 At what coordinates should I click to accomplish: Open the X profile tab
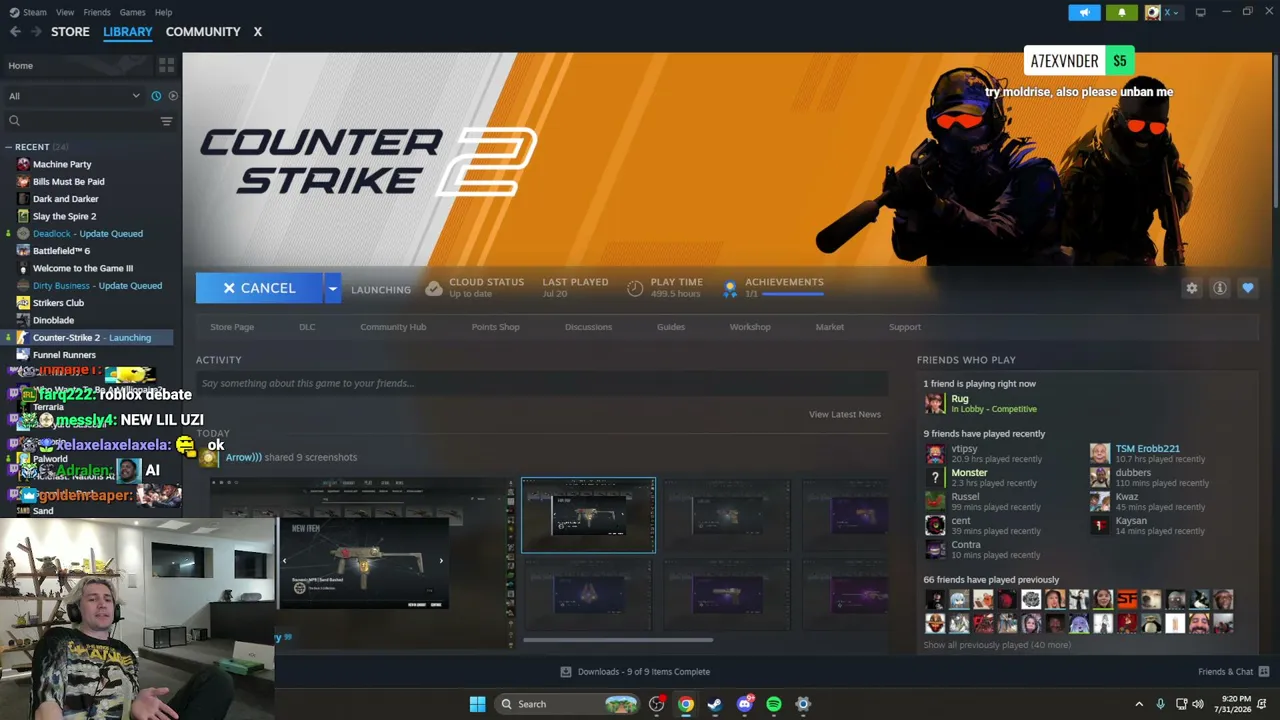(257, 32)
